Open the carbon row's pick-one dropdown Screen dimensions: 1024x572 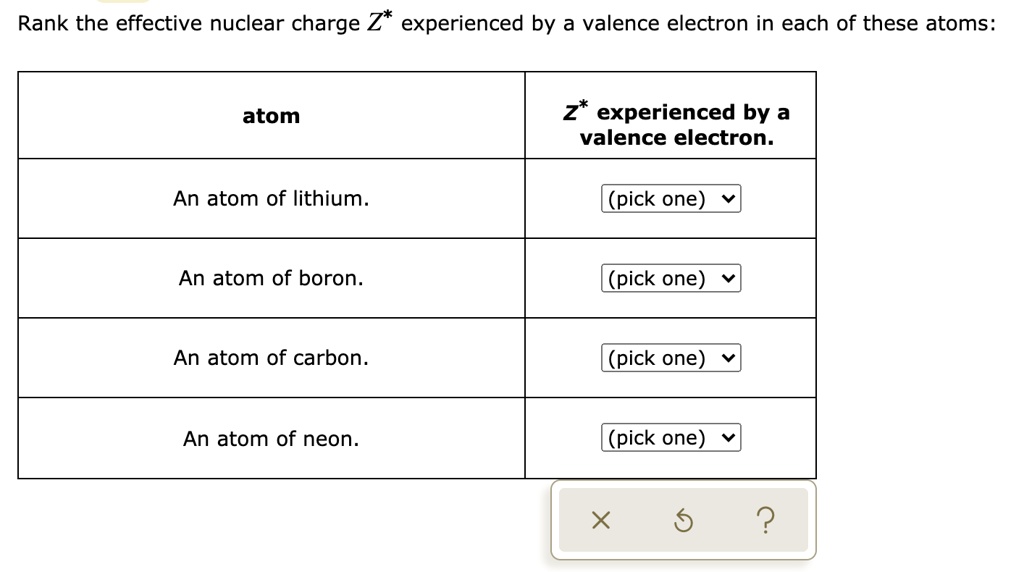pyautogui.click(x=671, y=358)
